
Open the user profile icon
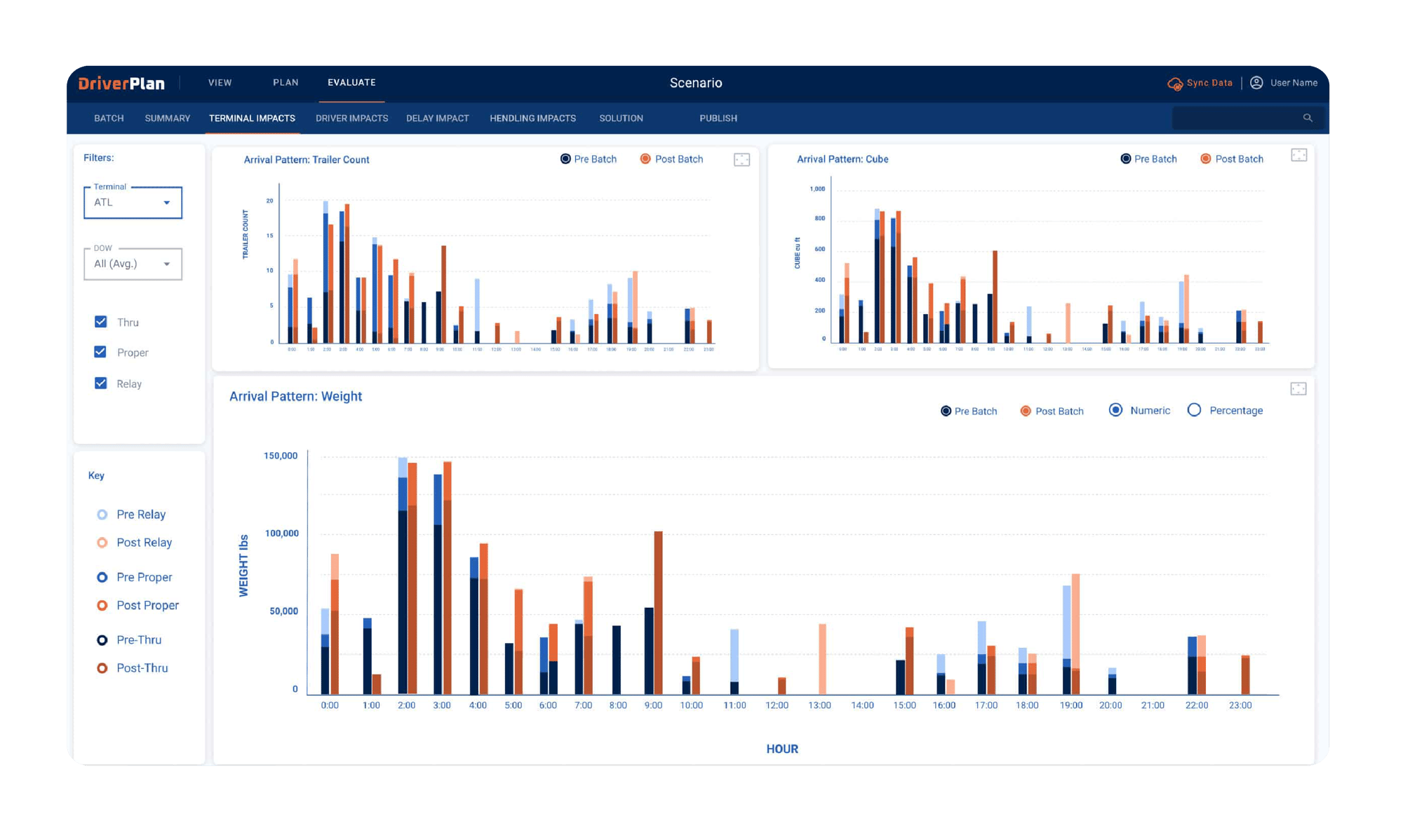pyautogui.click(x=1256, y=83)
